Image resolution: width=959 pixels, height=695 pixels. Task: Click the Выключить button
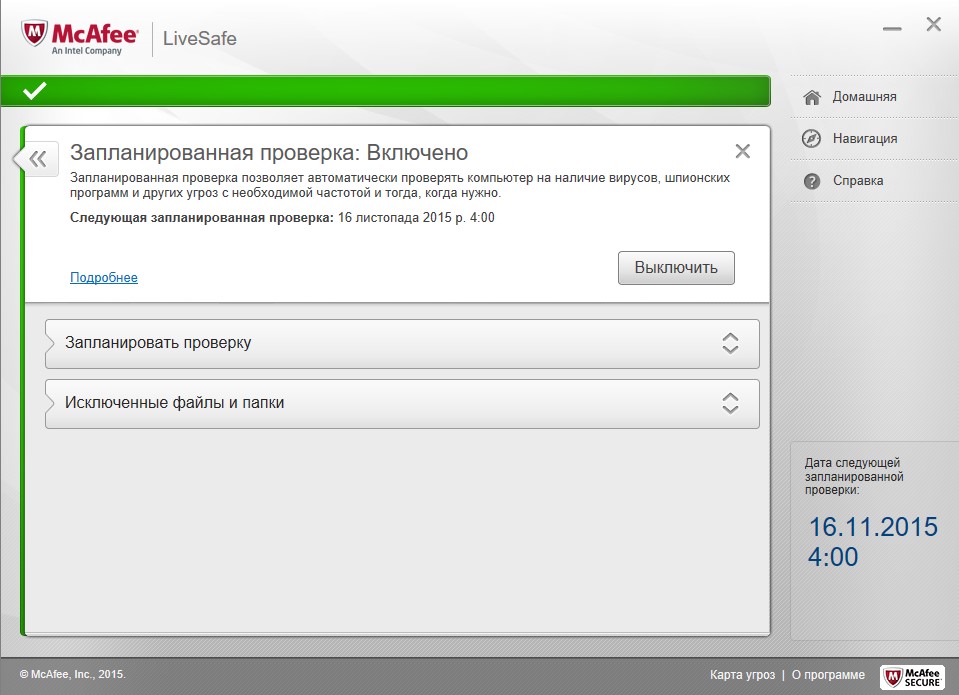676,268
